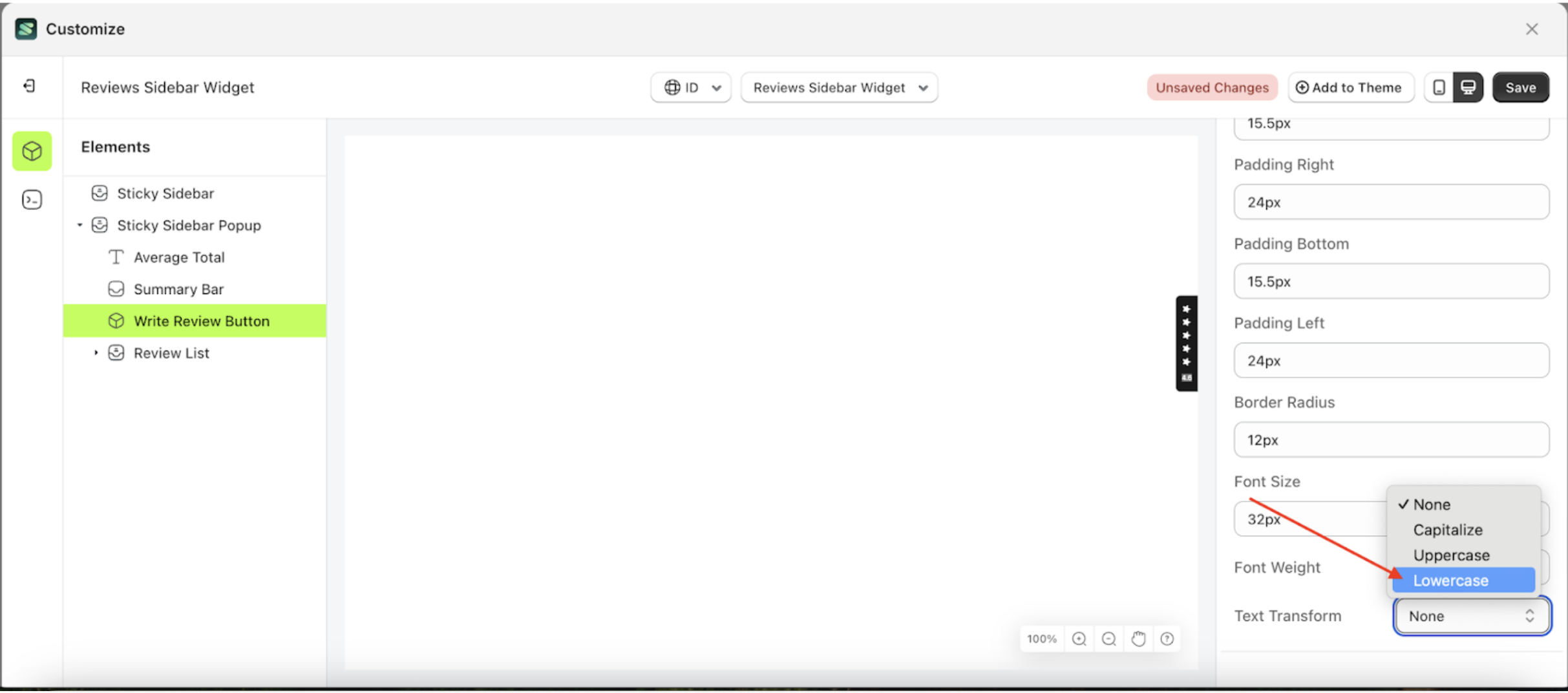Screen dimensions: 1568x693
Task: Choose Uppercase in the open dropdown menu
Action: click(1451, 555)
